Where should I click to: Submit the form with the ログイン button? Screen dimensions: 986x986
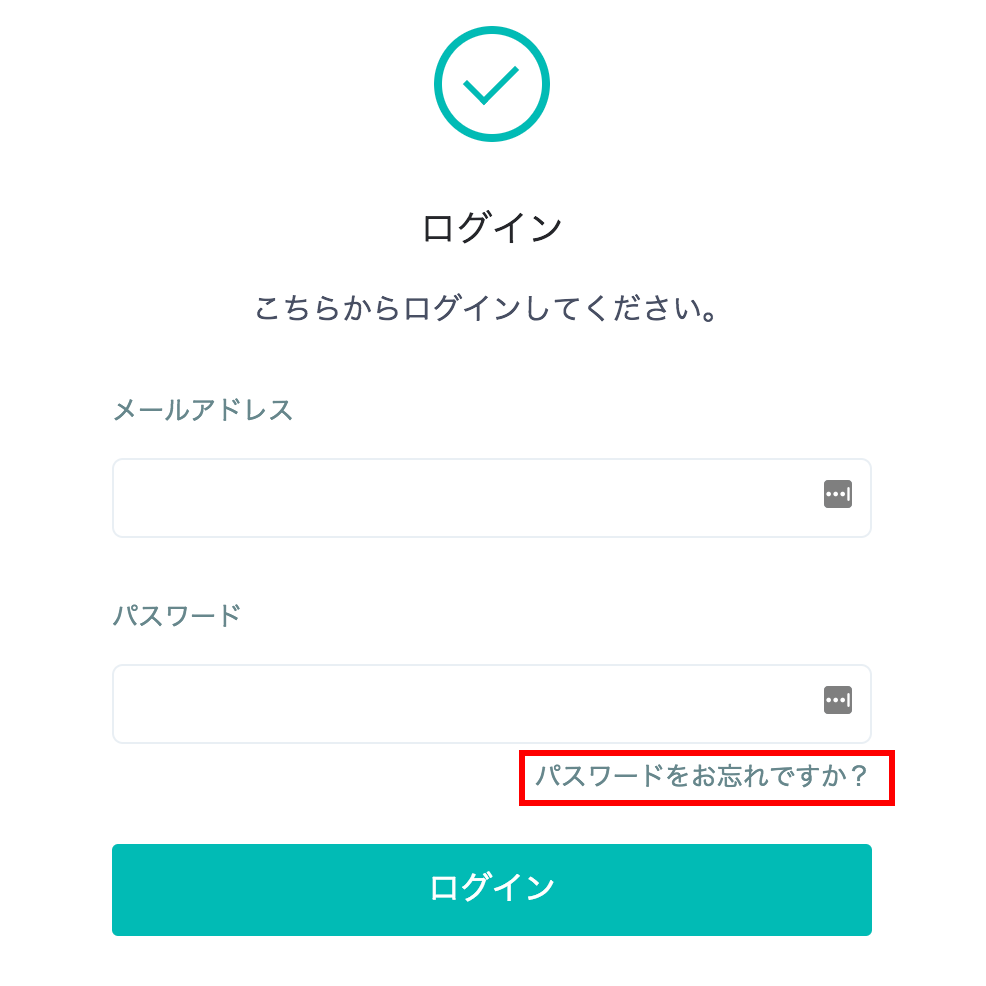[491, 889]
